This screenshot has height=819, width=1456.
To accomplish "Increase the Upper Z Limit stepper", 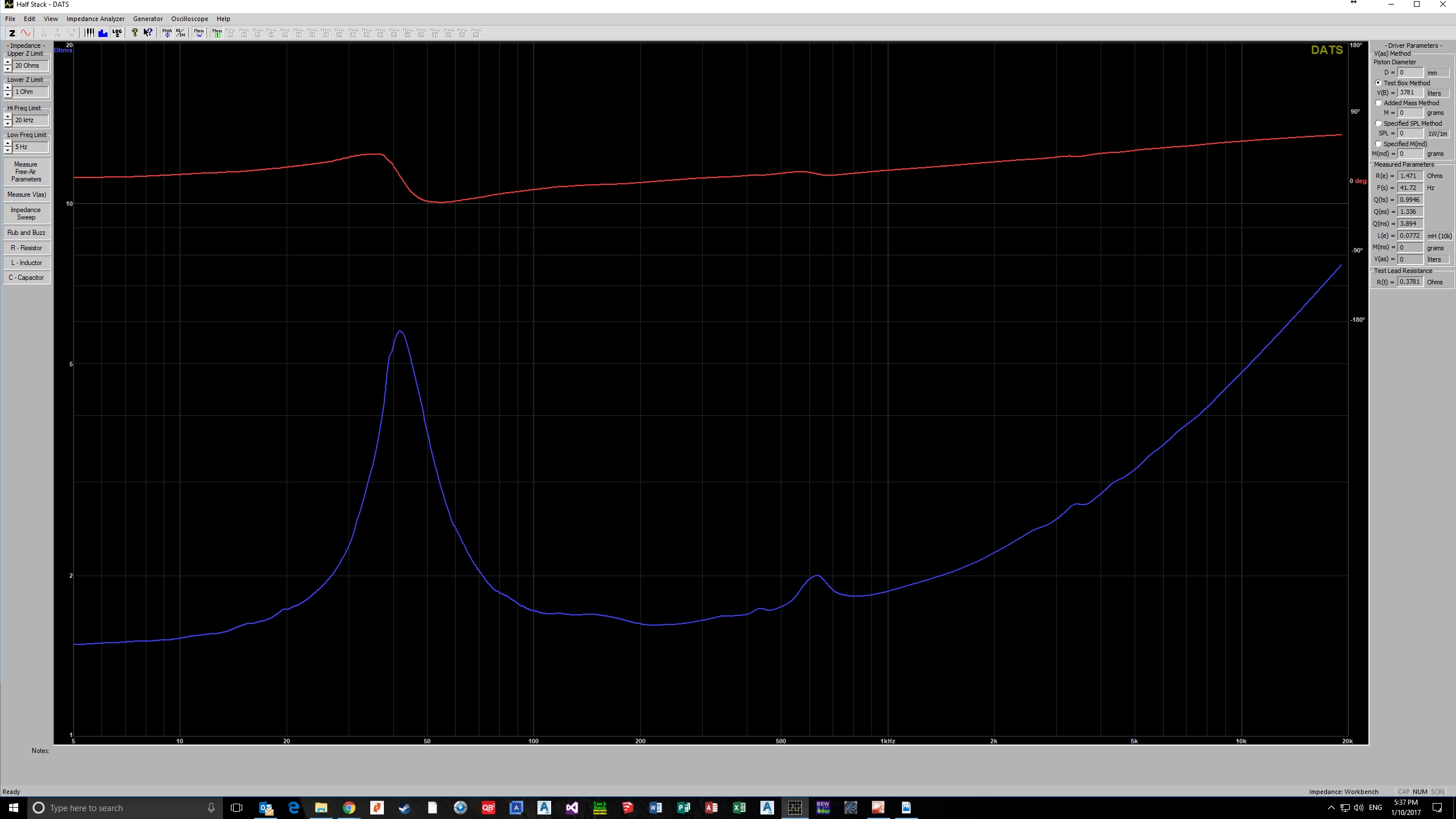I will [8, 62].
